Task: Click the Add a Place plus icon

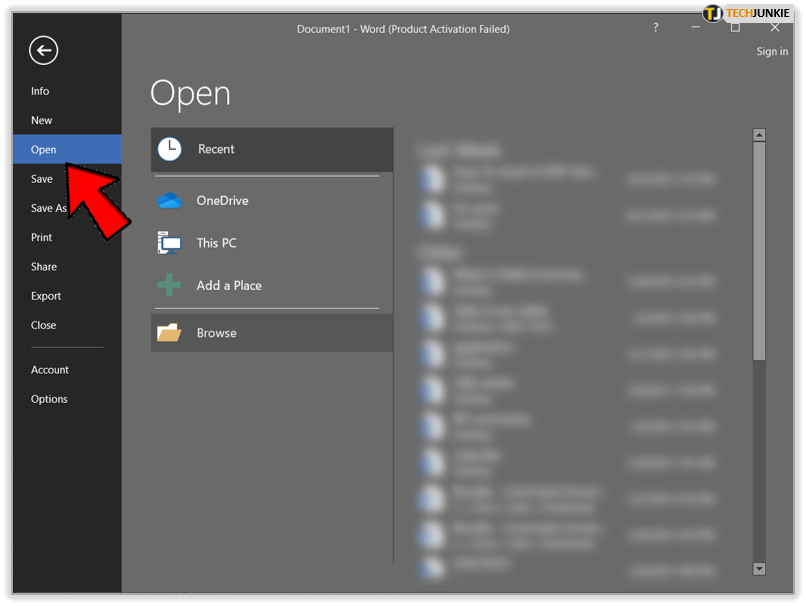Action: [169, 285]
